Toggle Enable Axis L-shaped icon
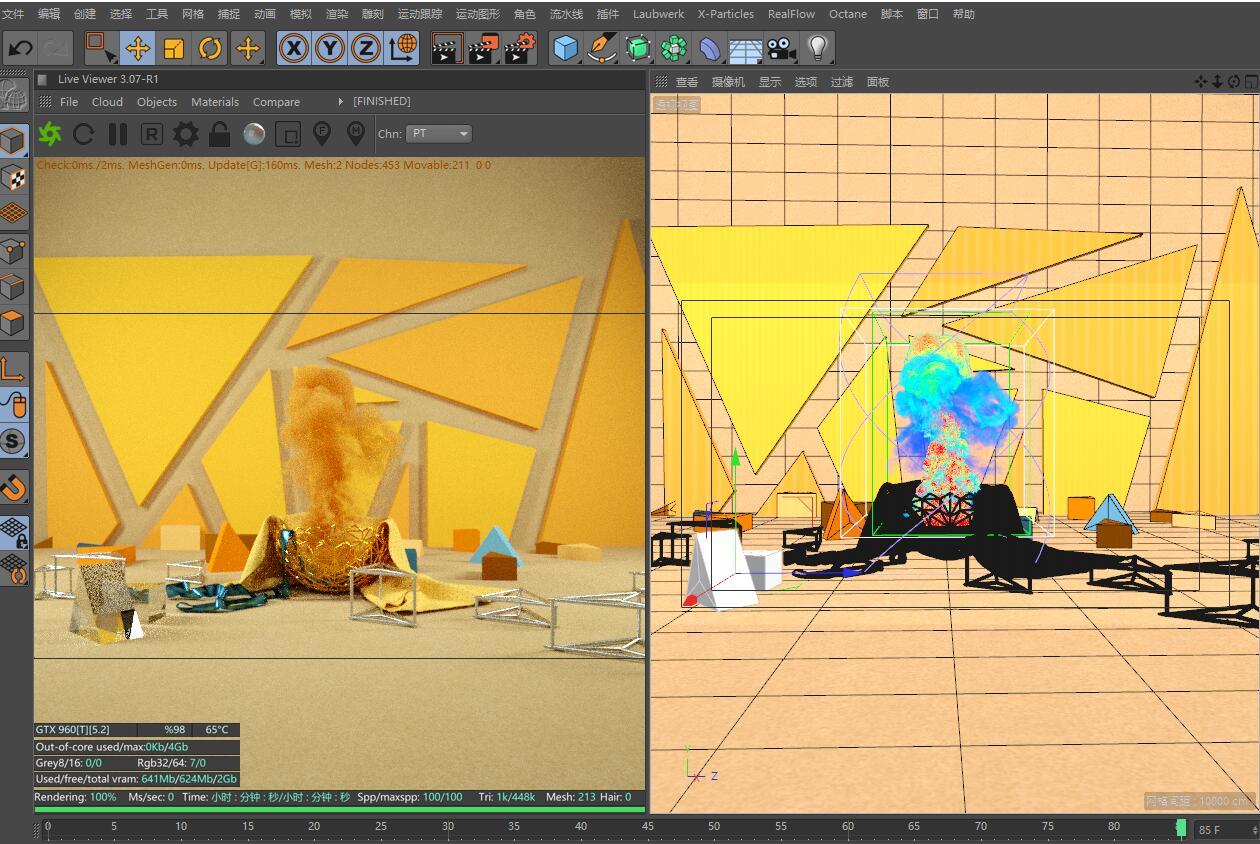1260x844 pixels. point(14,367)
